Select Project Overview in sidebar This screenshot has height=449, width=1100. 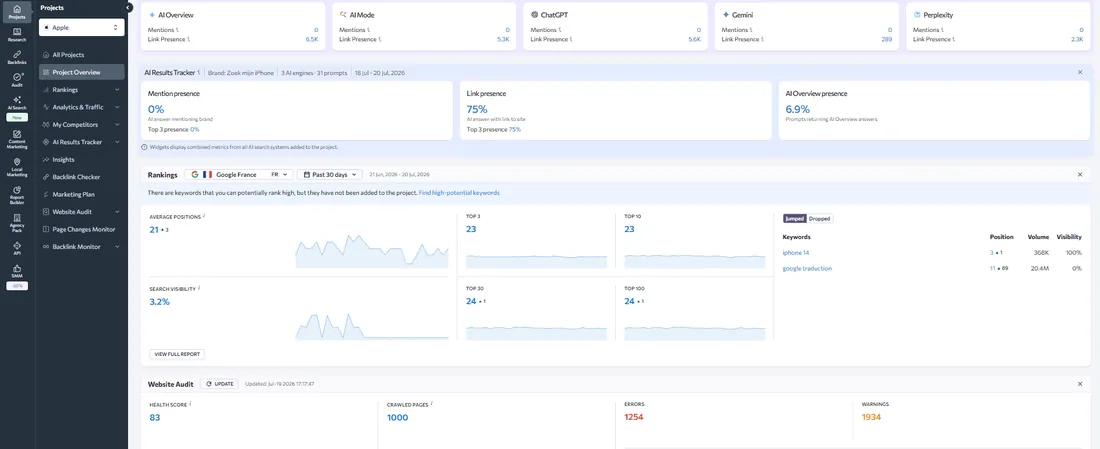(x=81, y=72)
